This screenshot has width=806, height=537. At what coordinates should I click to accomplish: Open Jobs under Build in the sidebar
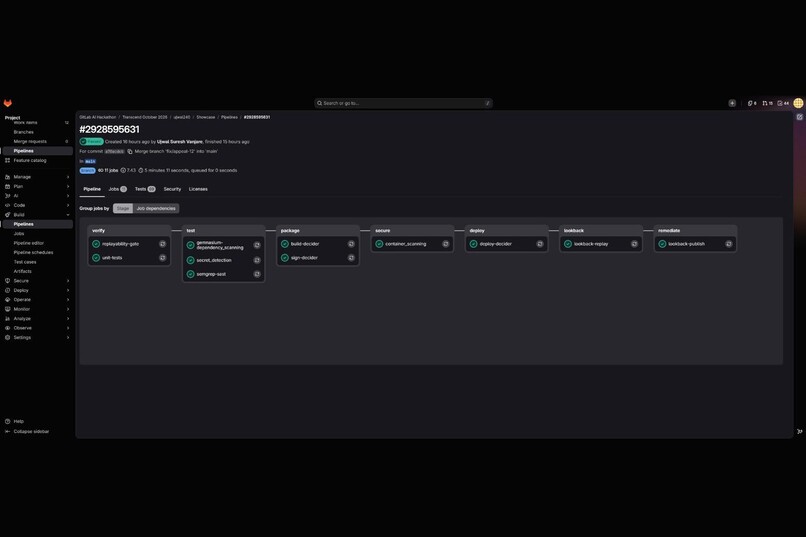click(36, 234)
